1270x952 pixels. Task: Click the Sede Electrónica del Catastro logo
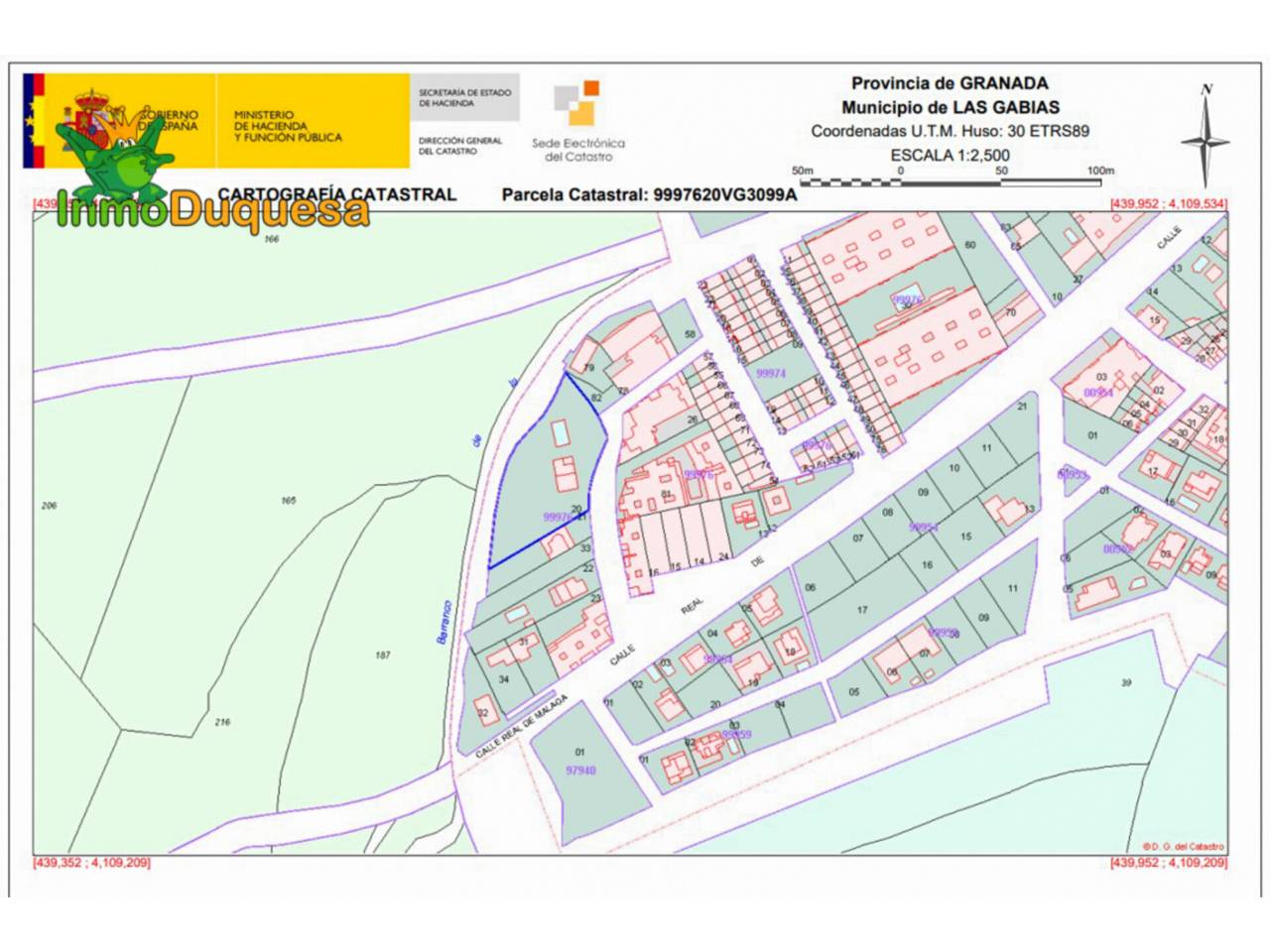pos(578,120)
